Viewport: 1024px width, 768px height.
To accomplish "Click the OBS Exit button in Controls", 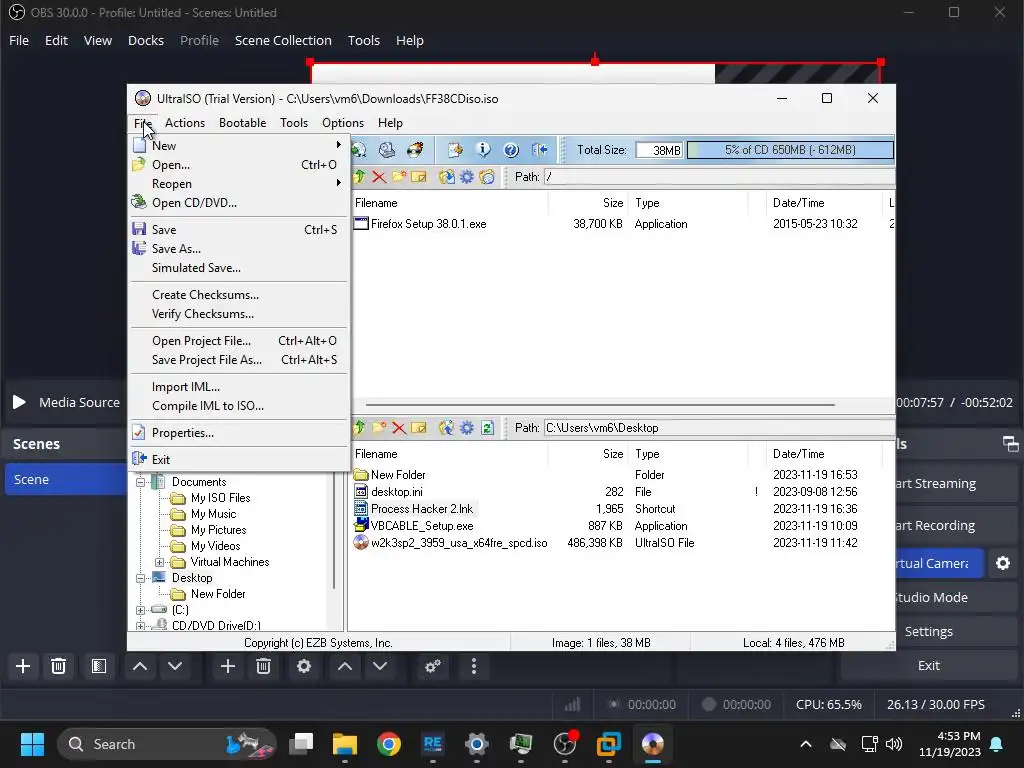I will [928, 665].
